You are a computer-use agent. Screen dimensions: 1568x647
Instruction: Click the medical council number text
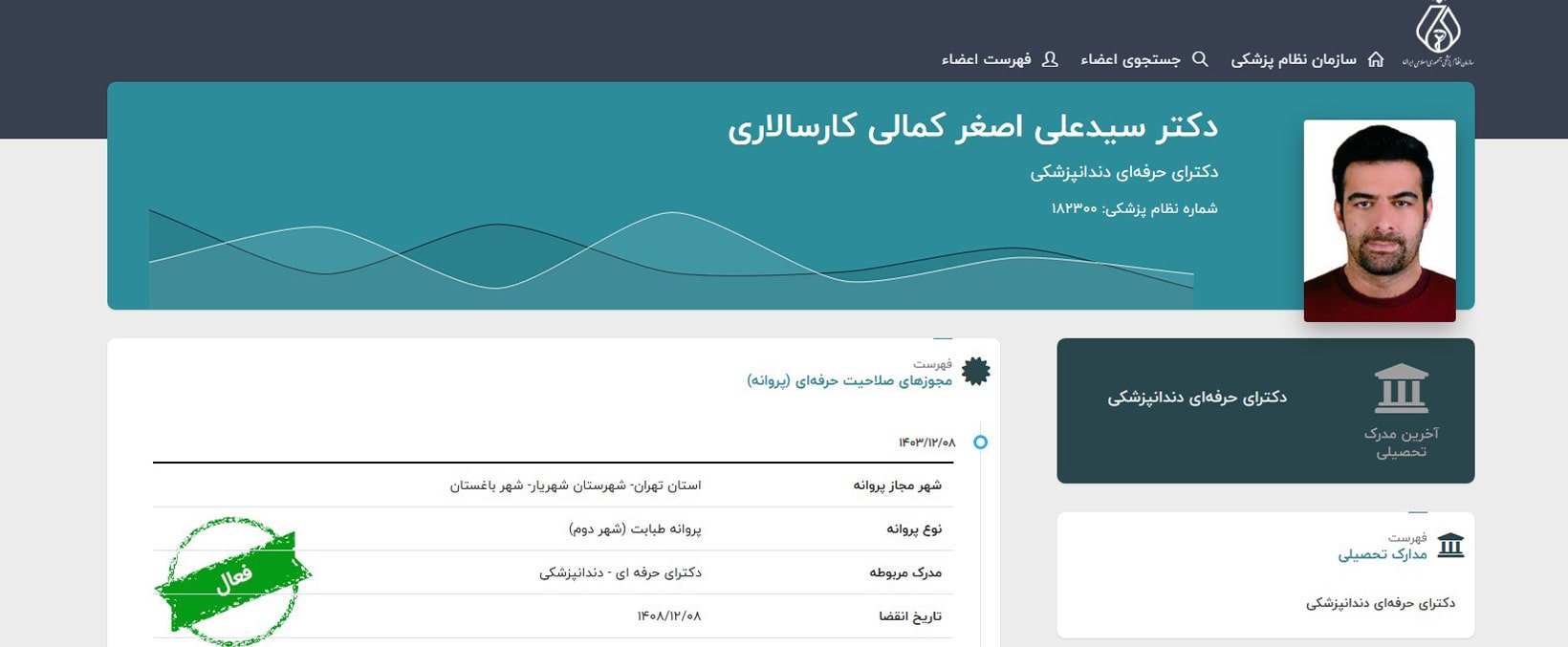pyautogui.click(x=1134, y=208)
